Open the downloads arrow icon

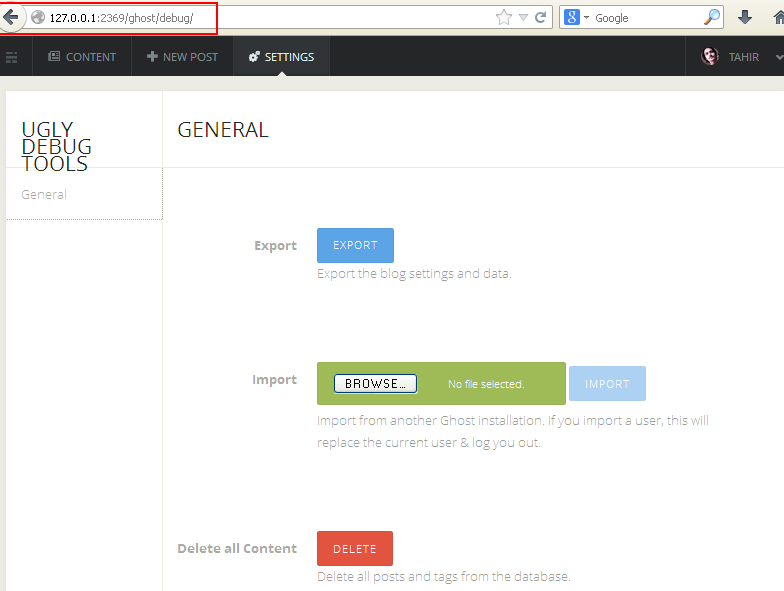pos(745,17)
